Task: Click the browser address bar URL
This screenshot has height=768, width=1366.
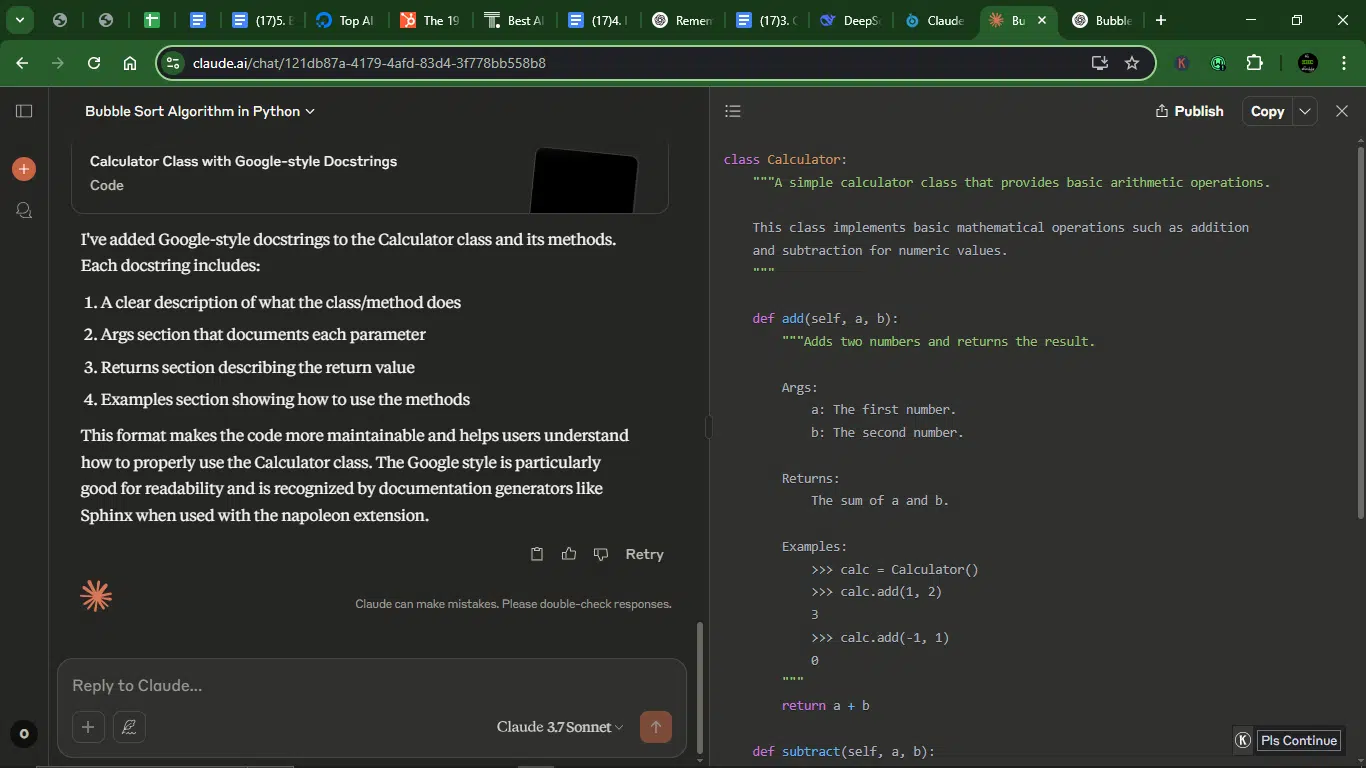Action: coord(369,63)
